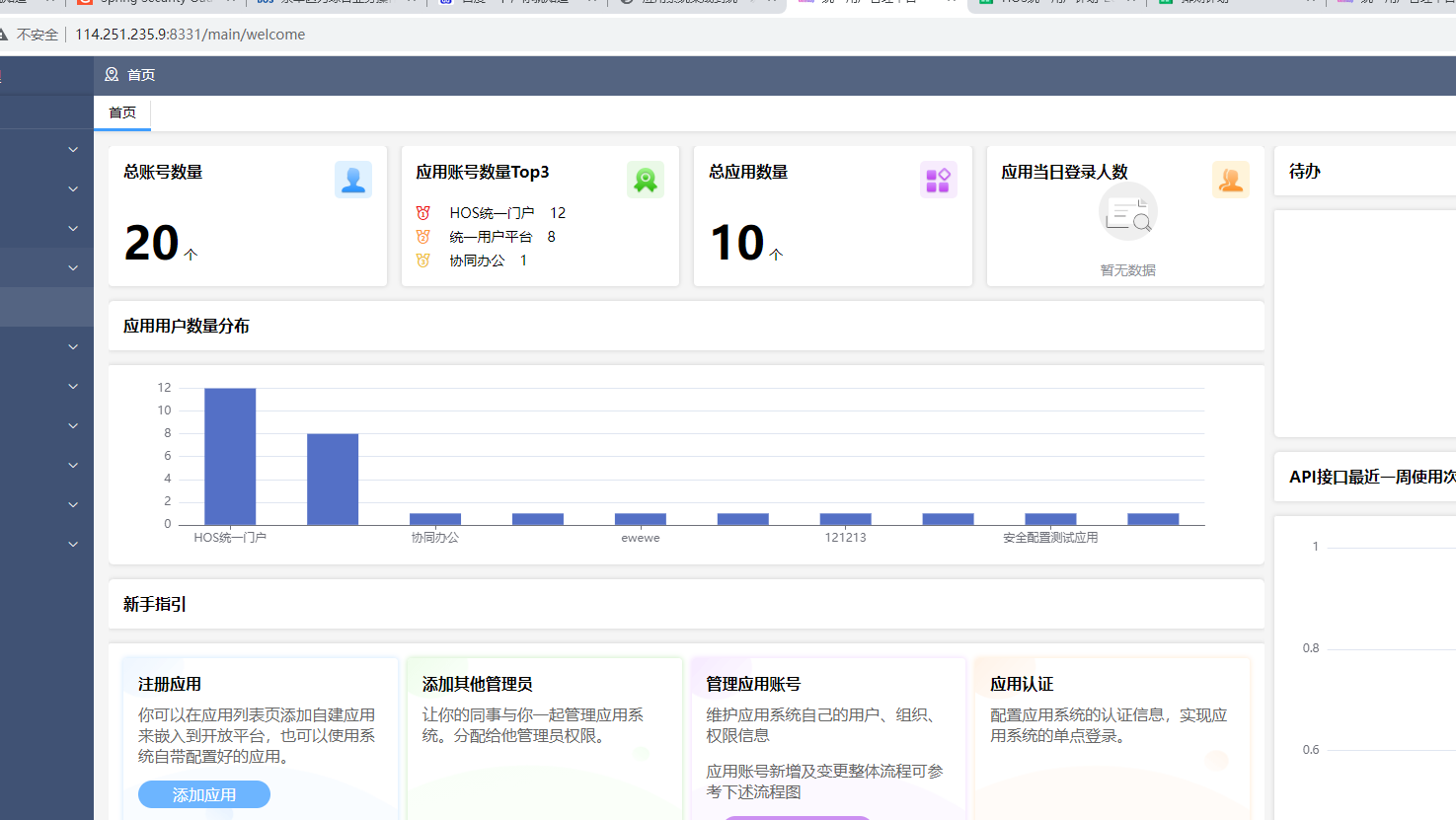Expand the topmost sidebar menu chevron
This screenshot has height=820, width=1456.
point(73,150)
